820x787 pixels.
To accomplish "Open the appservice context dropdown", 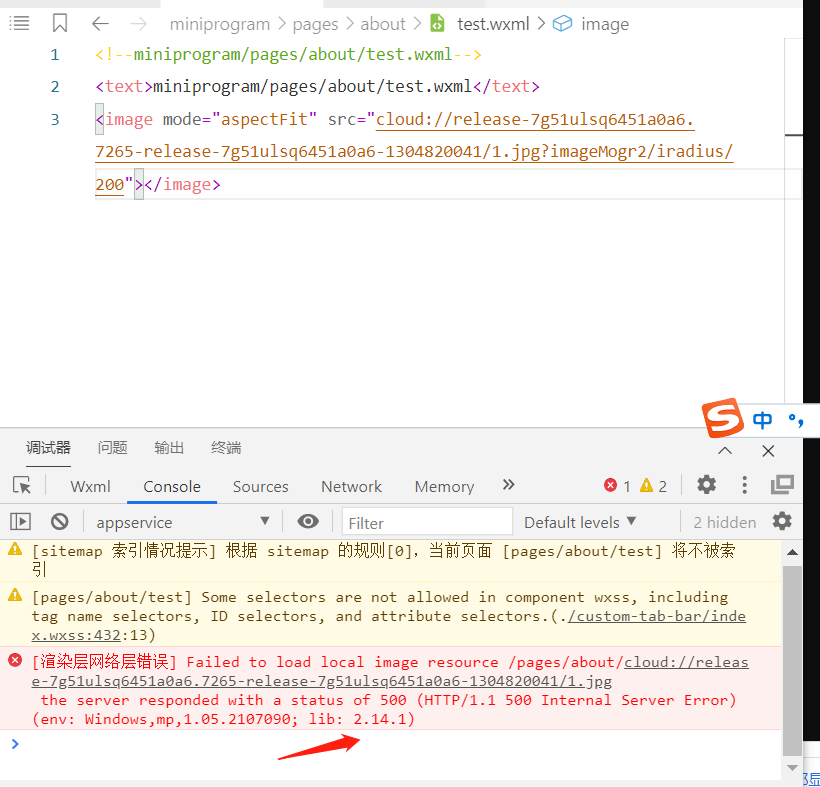I will tap(183, 522).
